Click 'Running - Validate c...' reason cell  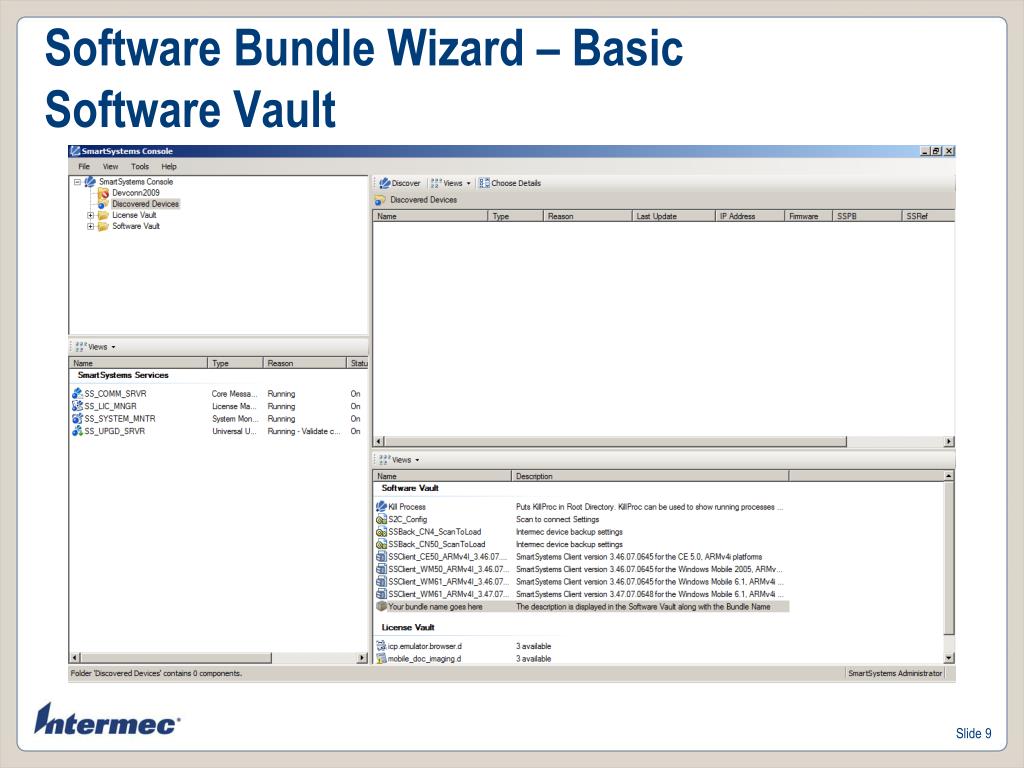point(304,431)
